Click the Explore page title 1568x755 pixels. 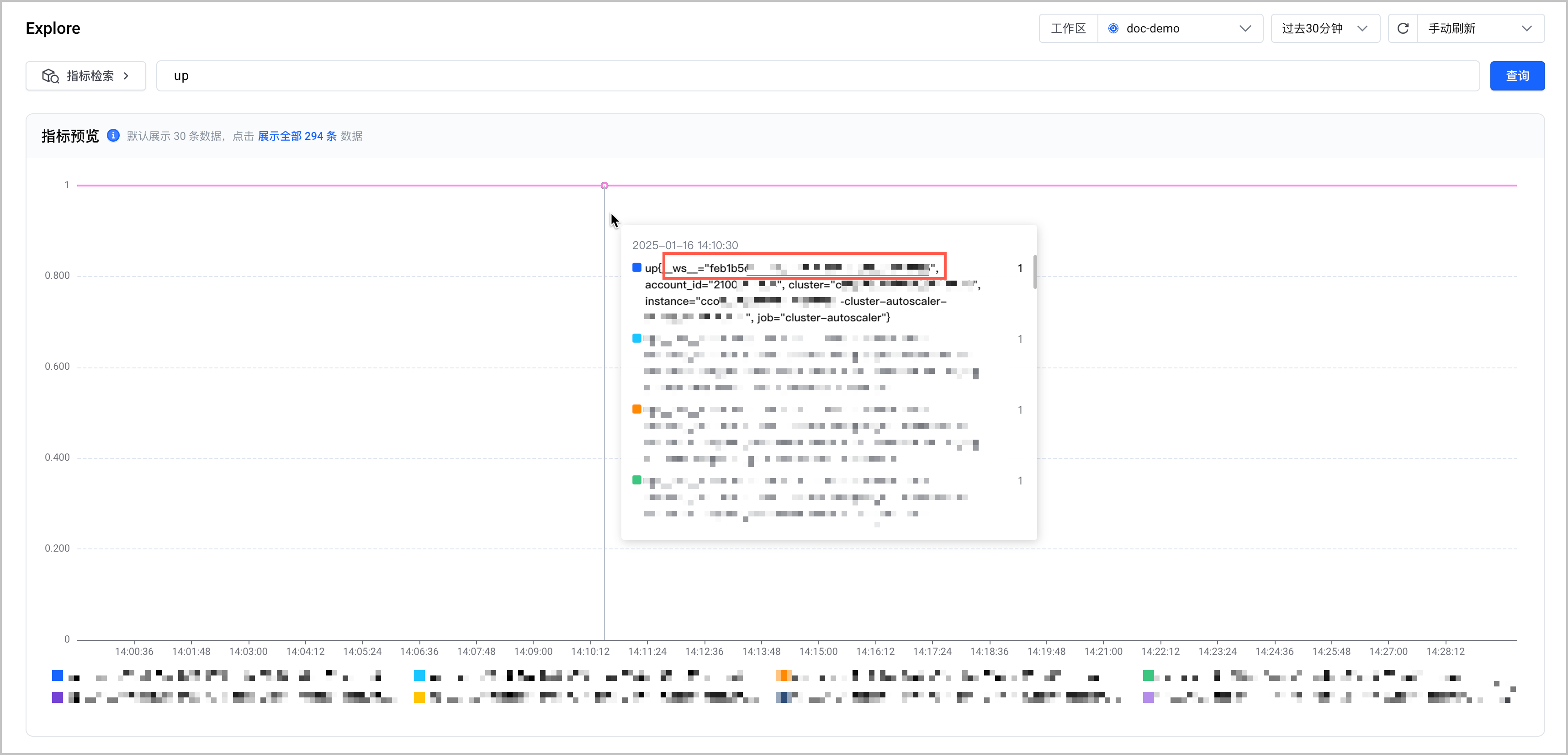pos(53,29)
